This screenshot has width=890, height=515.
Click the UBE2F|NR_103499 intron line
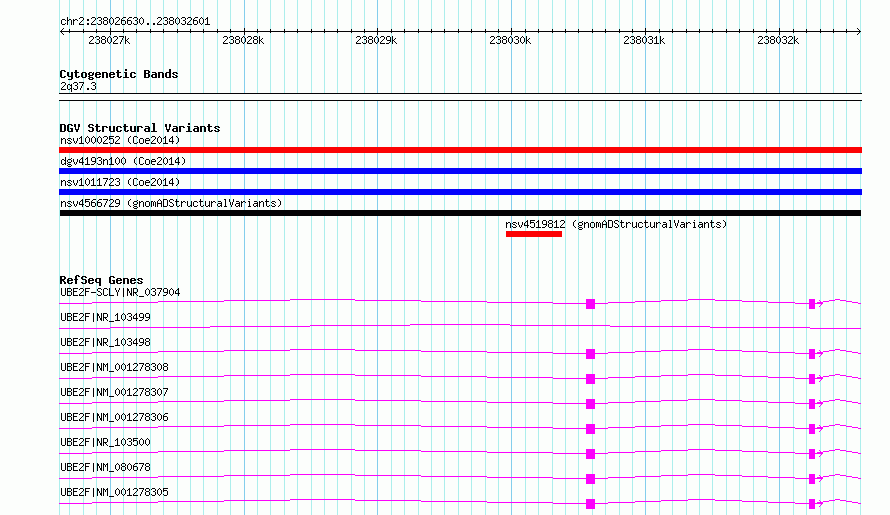460,326
